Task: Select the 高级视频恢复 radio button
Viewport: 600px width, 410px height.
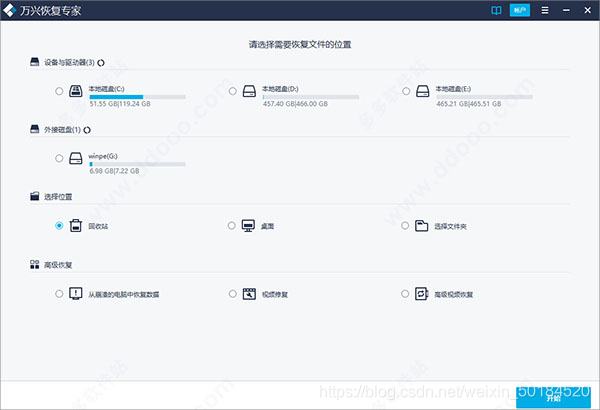Action: (405, 294)
